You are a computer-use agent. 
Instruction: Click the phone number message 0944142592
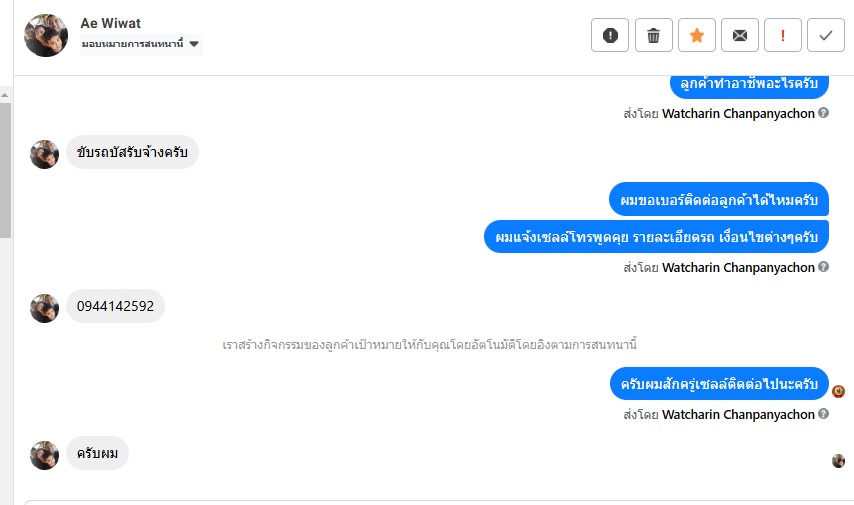tap(115, 306)
